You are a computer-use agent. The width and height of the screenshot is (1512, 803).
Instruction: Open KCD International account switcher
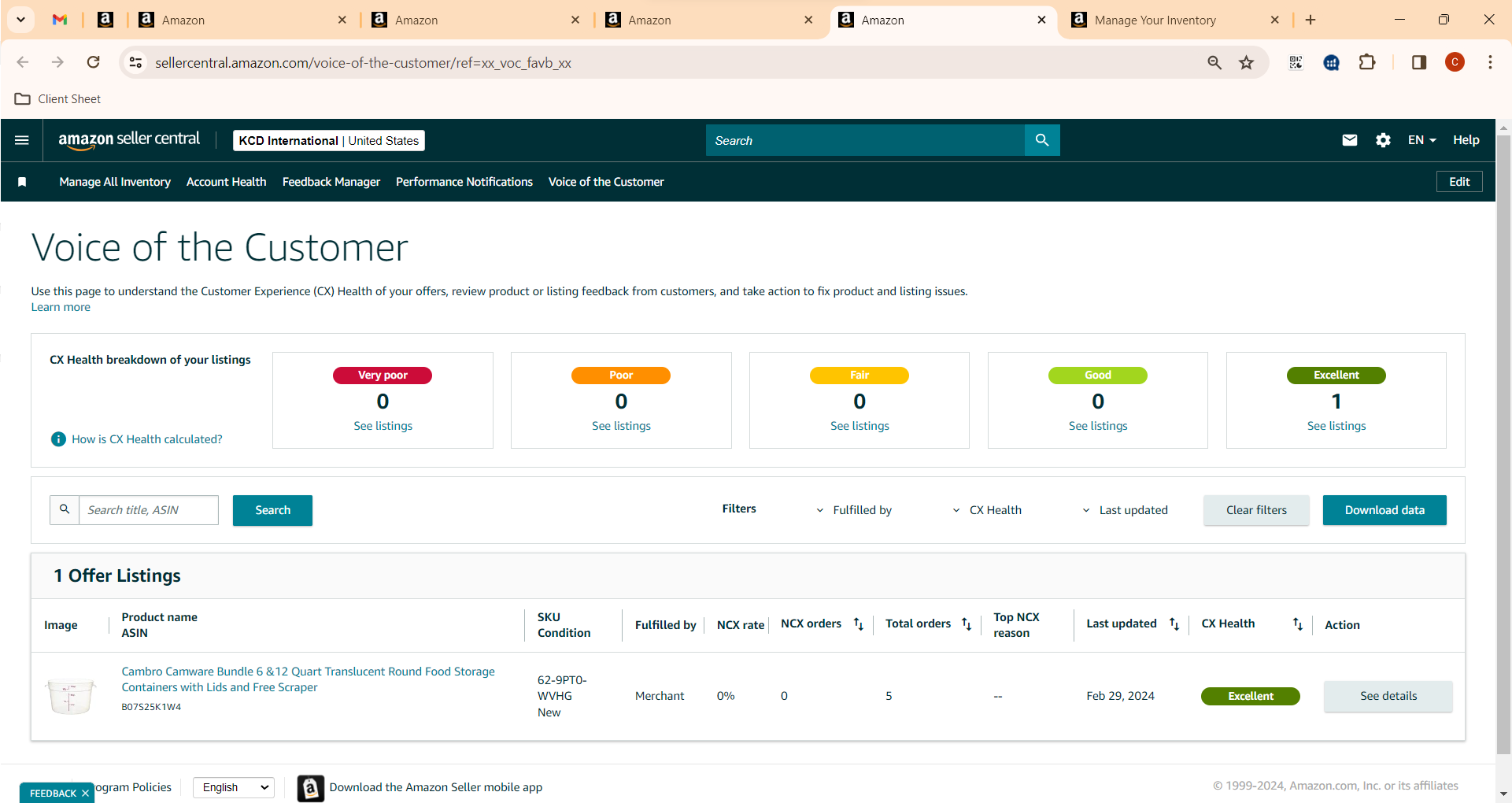(x=329, y=140)
